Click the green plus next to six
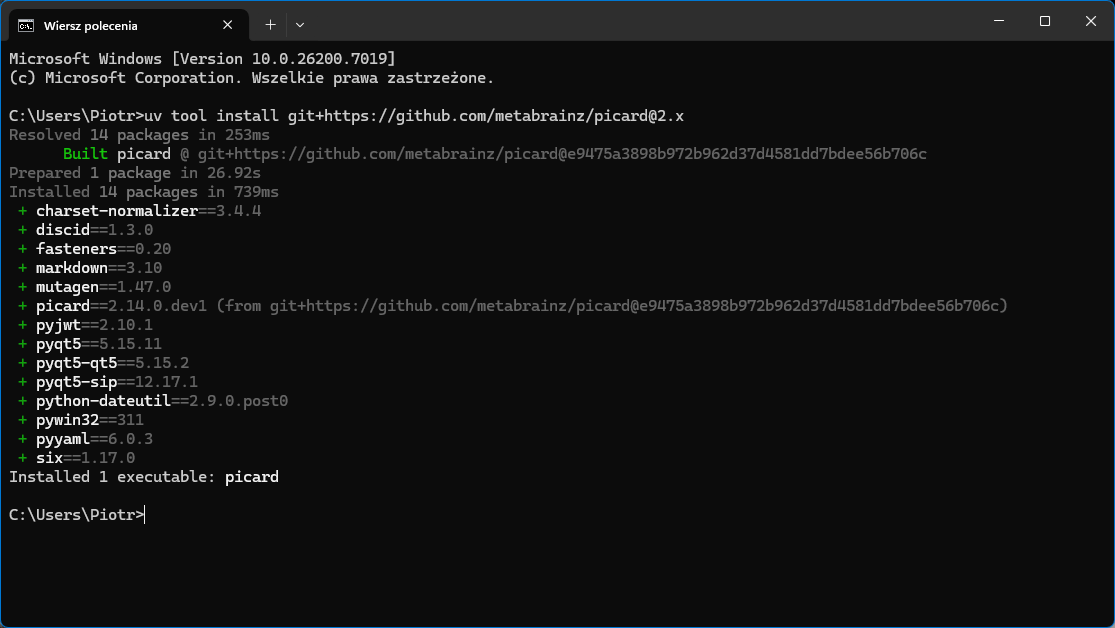 (22, 458)
